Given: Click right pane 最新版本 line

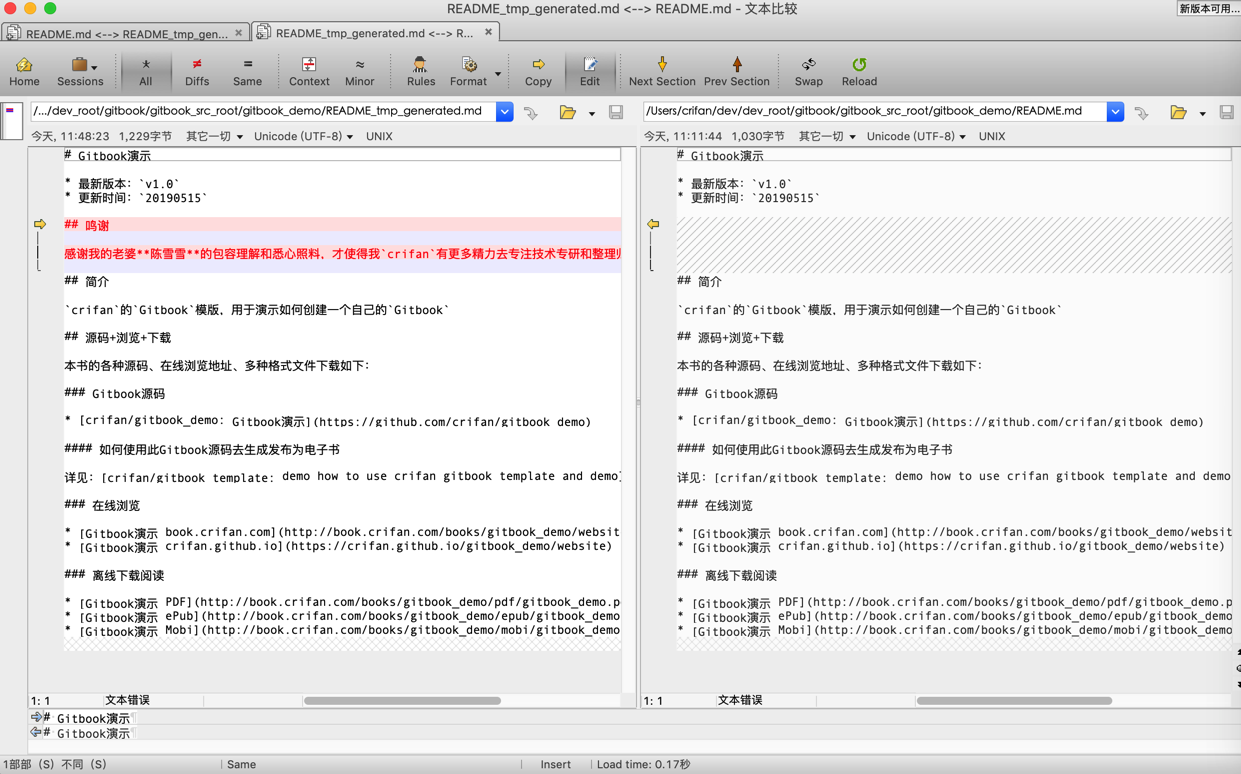Looking at the screenshot, I should tap(734, 184).
